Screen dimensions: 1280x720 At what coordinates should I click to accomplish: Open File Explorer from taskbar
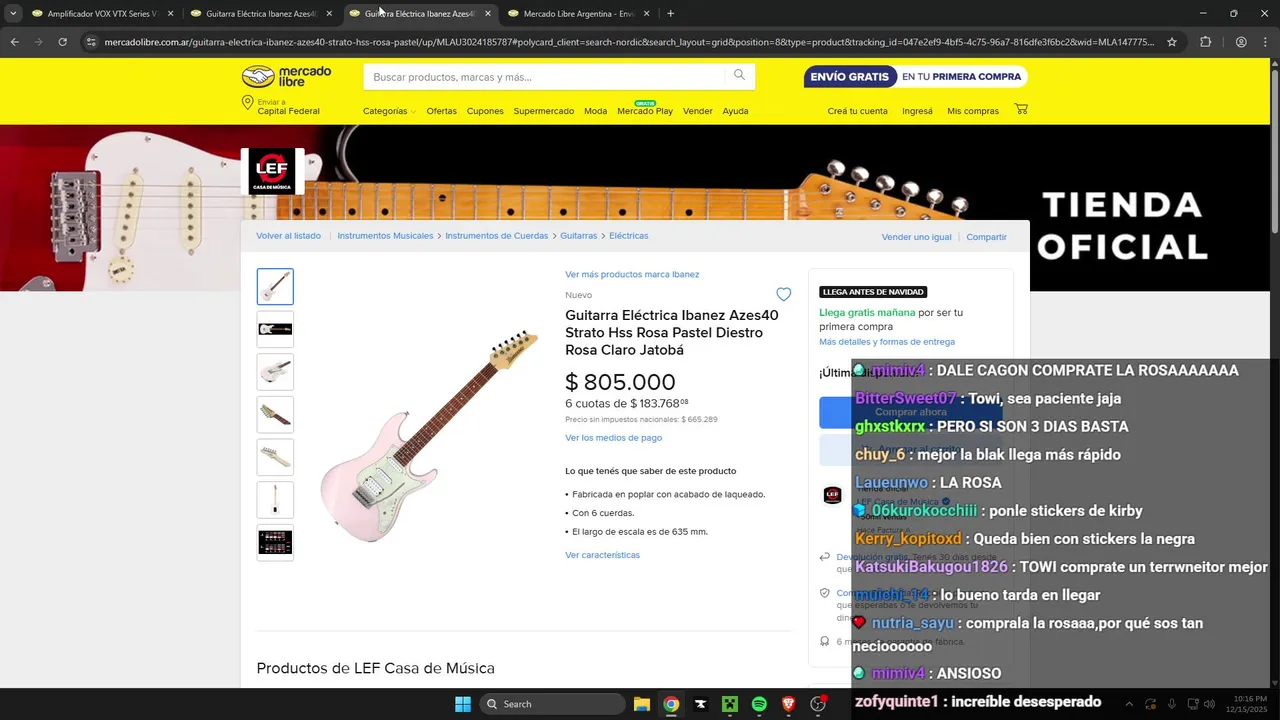point(642,704)
